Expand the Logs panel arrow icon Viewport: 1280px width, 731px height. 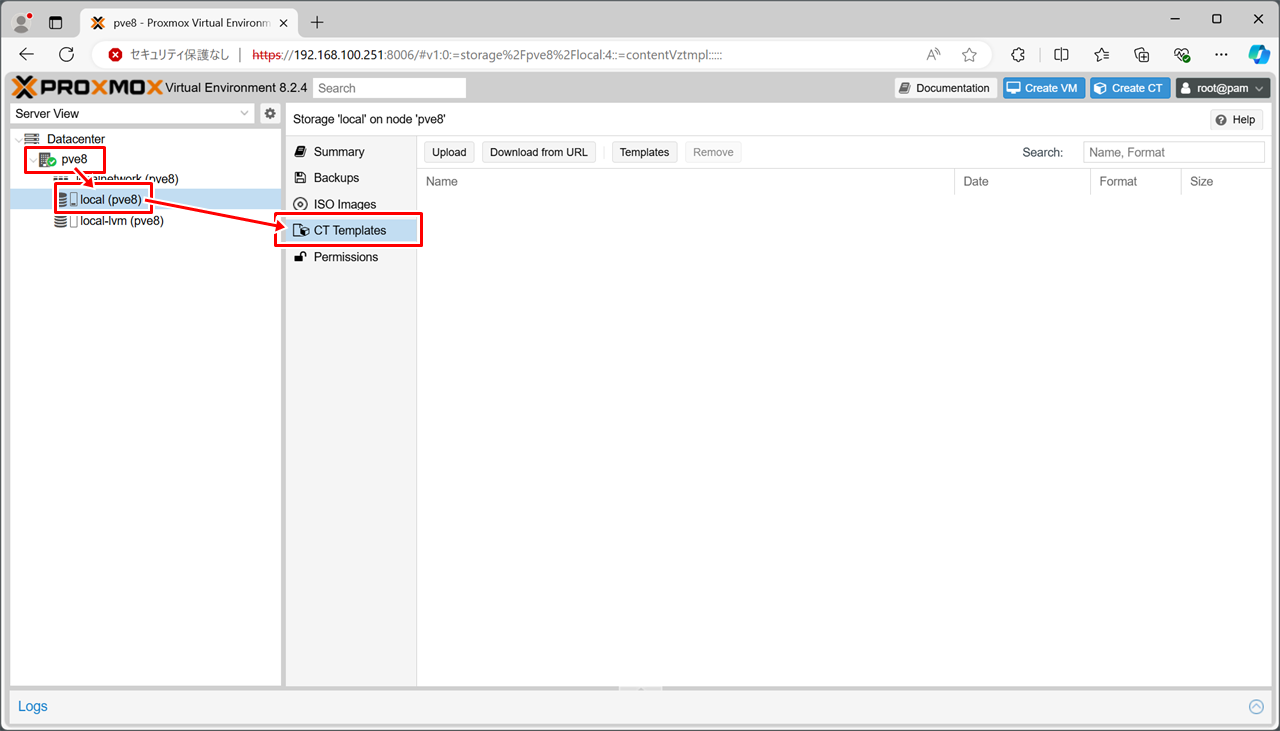point(1256,707)
